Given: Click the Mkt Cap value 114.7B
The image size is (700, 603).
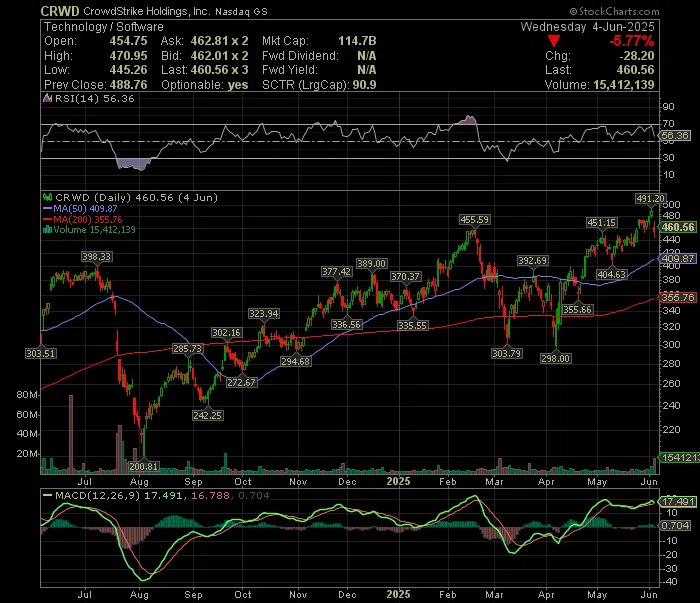Looking at the screenshot, I should point(357,41).
